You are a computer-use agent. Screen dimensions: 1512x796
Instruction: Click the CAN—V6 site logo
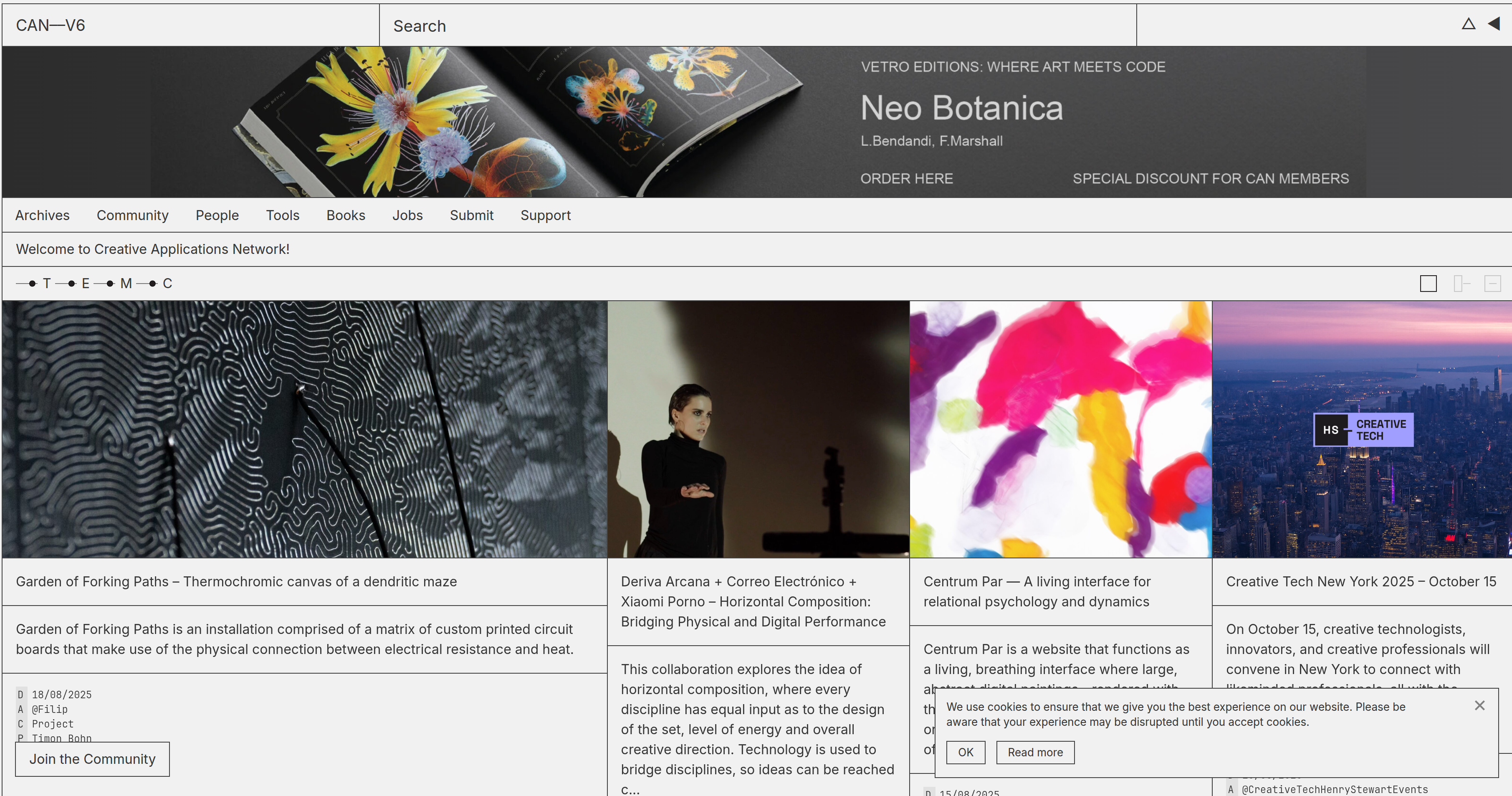[x=51, y=25]
